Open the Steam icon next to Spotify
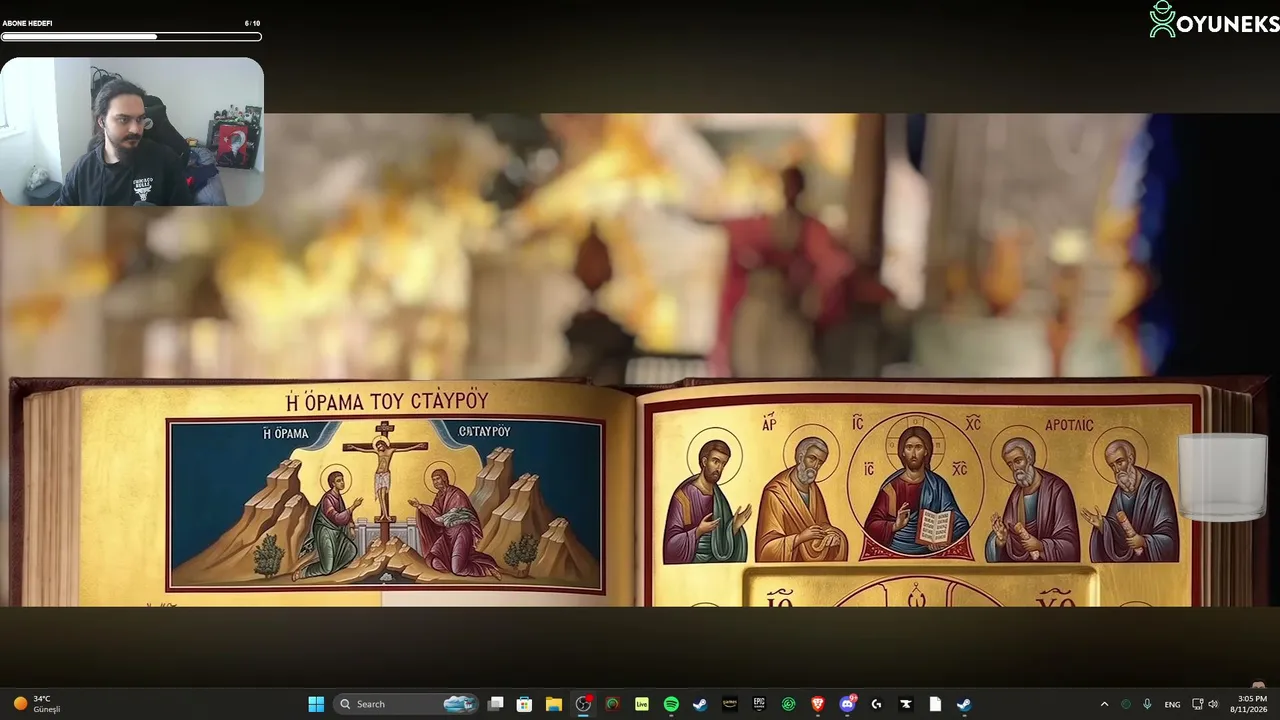 700,704
